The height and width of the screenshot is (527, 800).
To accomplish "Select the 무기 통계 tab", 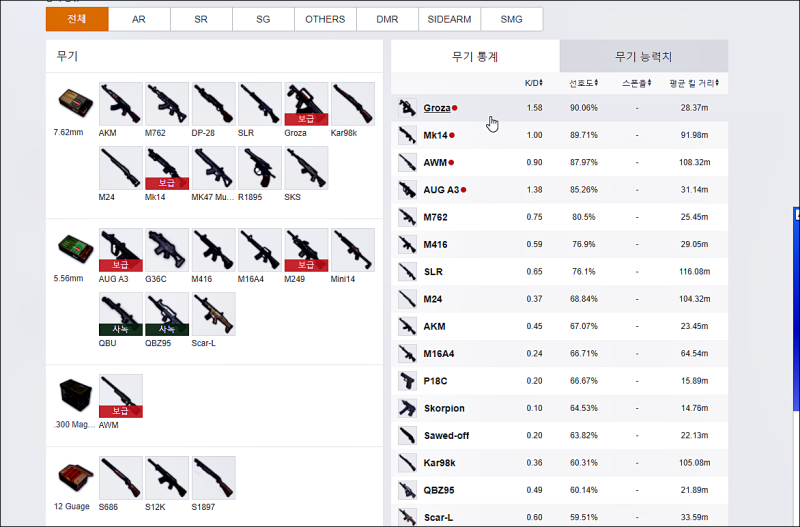I will tap(475, 56).
